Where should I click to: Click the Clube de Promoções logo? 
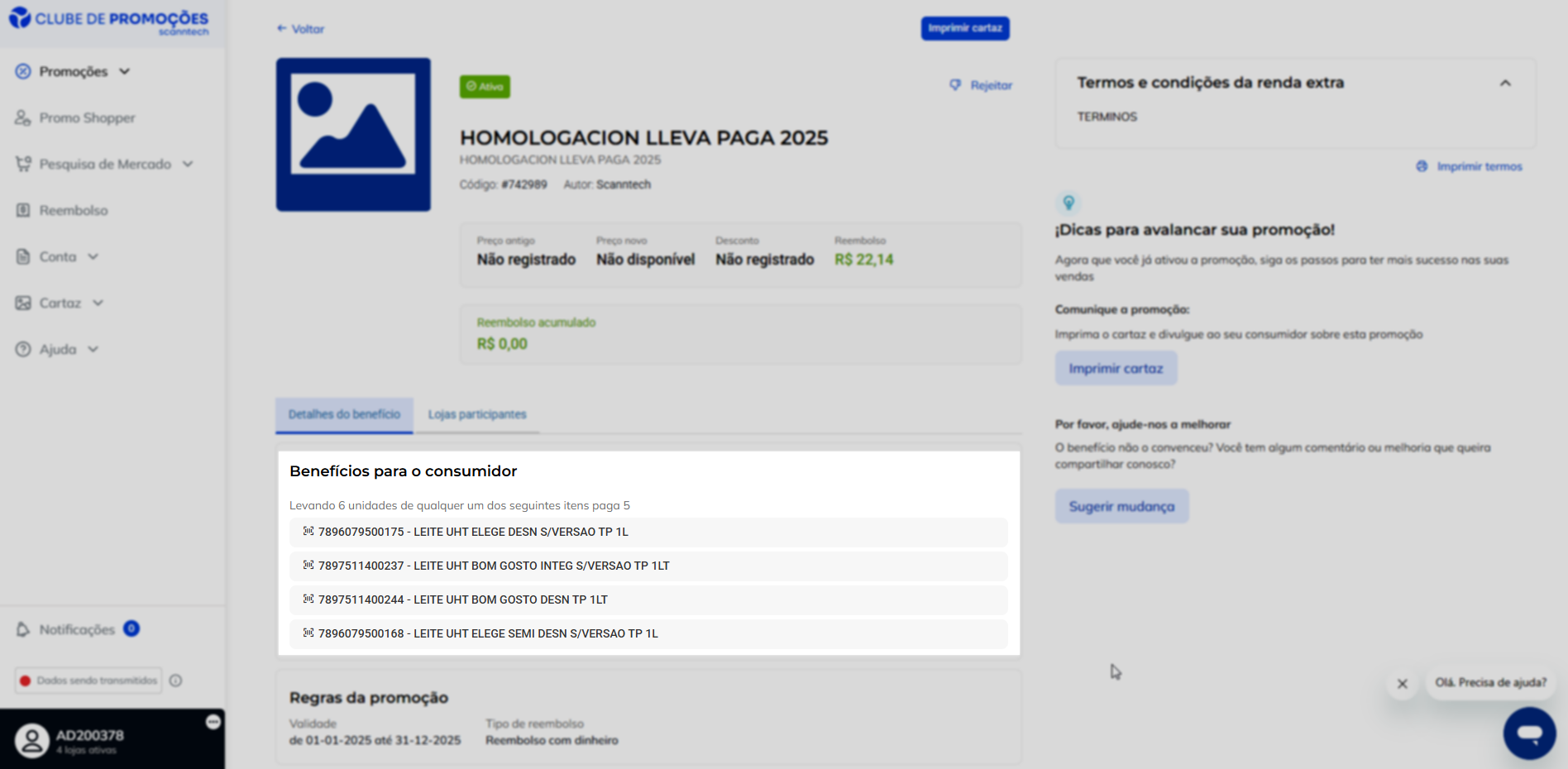pos(109,21)
